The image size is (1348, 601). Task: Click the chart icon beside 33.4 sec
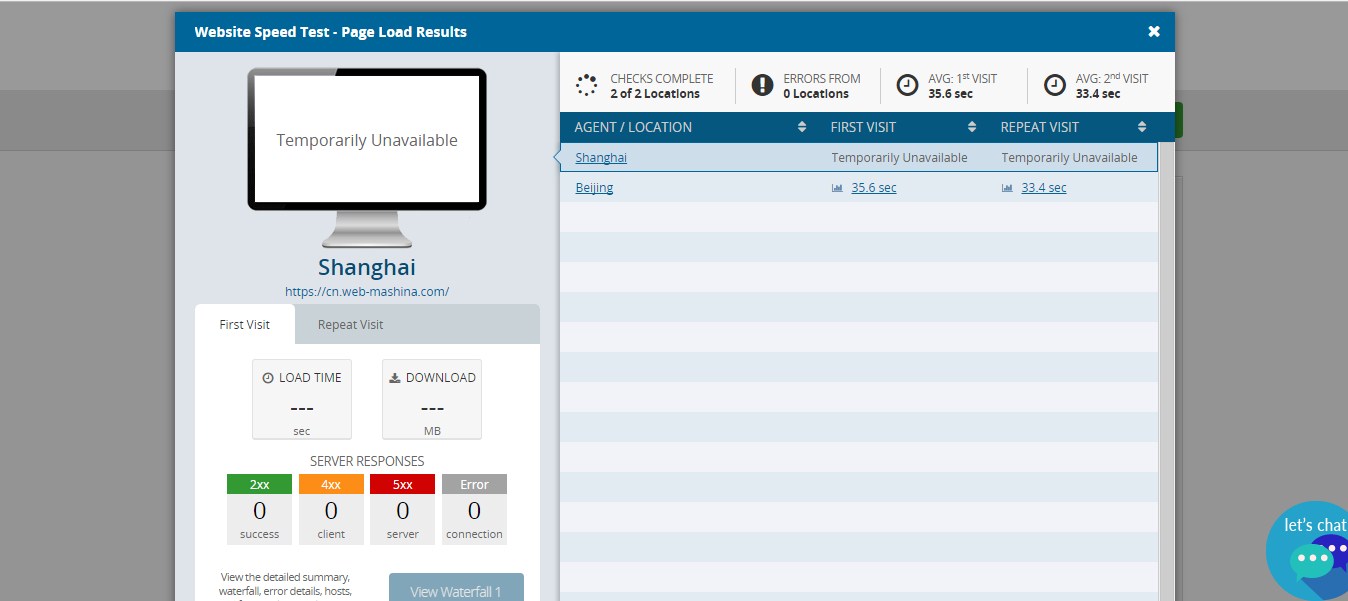pos(1007,188)
